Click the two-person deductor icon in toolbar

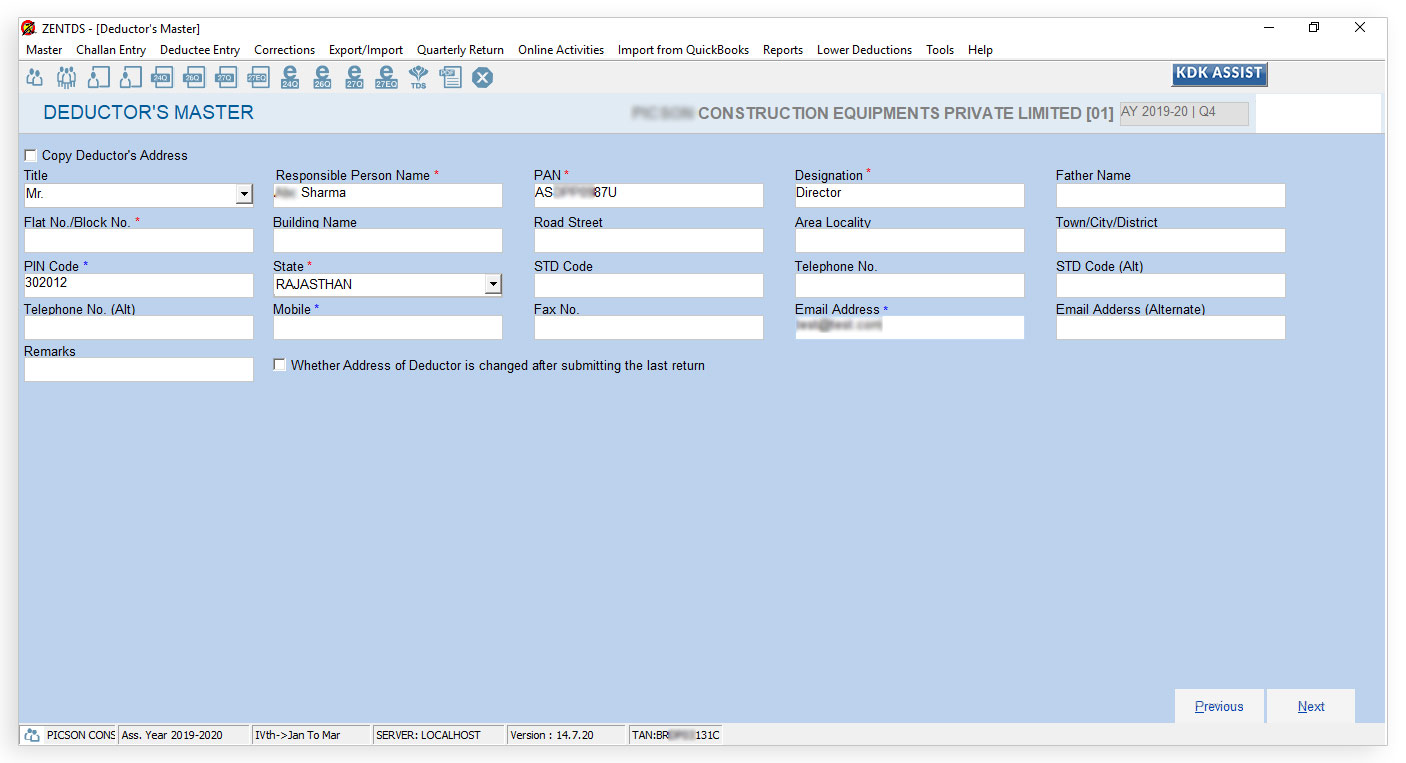(x=35, y=77)
